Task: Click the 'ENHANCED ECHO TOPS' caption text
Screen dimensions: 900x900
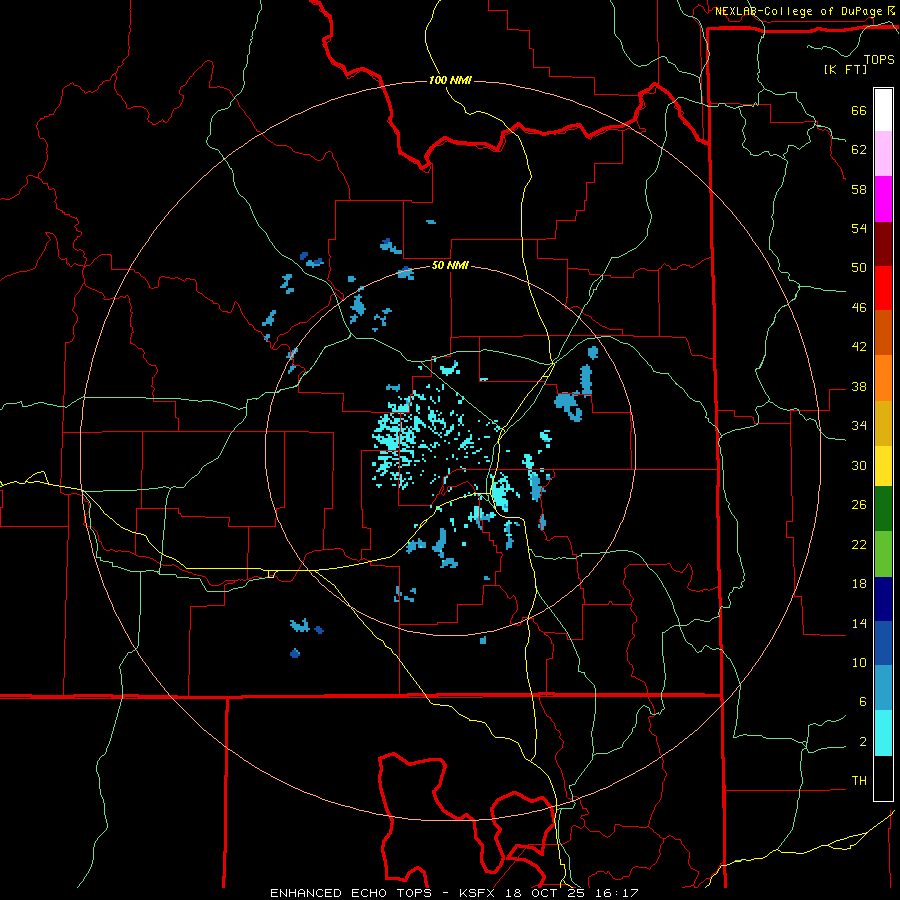Action: coord(351,893)
